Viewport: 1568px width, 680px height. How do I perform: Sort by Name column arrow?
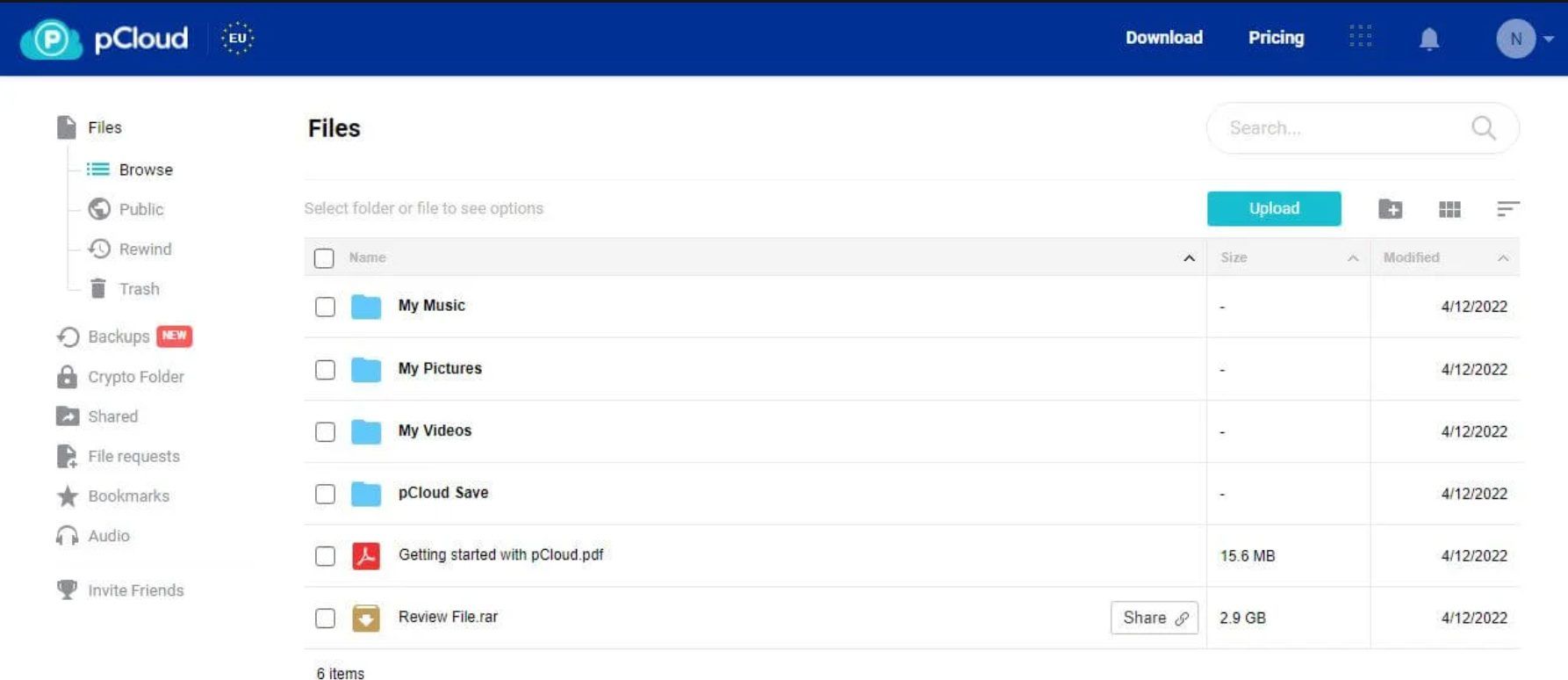coord(1189,258)
